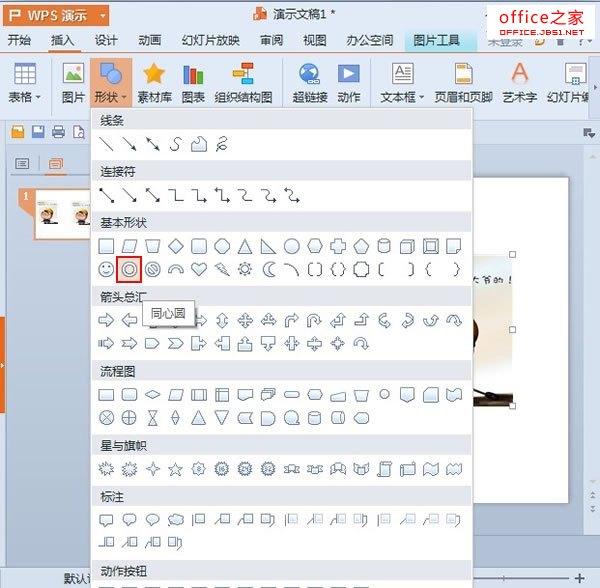Select the vertical scroll banner shape
Screen dimensions: 600x588
[x=384, y=469]
